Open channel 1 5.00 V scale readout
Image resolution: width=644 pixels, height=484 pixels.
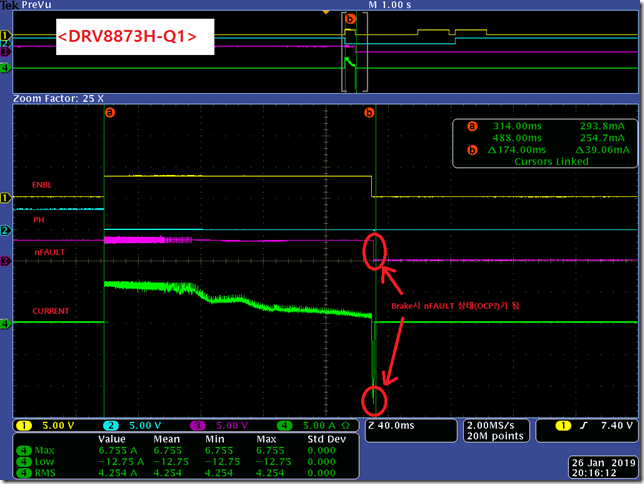tap(58, 426)
